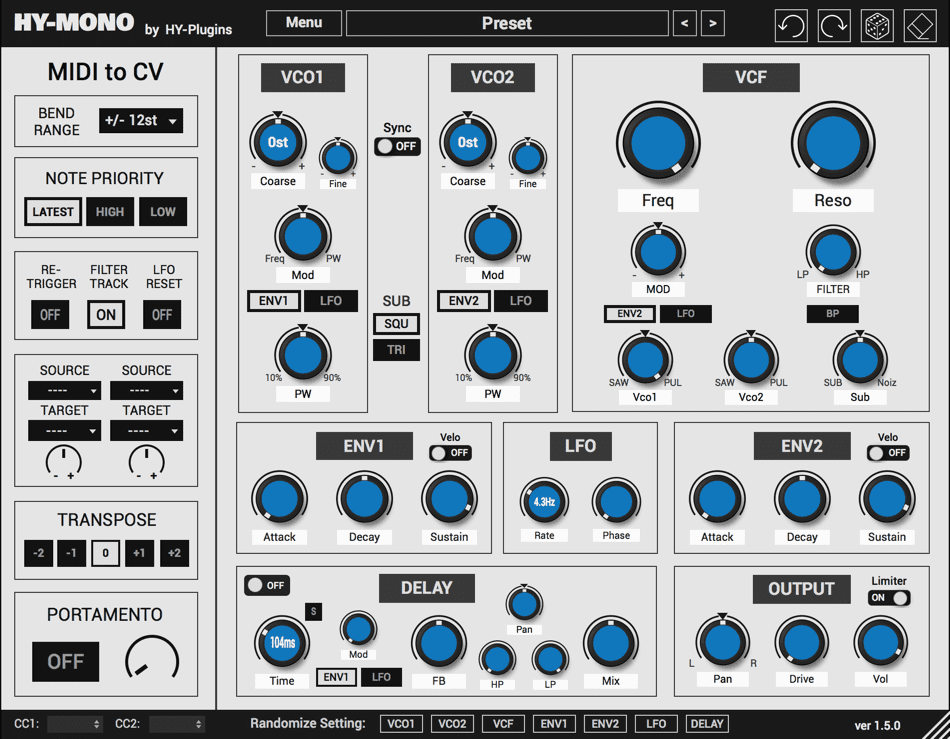This screenshot has height=739, width=950.
Task: Select previous preset arrow
Action: click(685, 23)
